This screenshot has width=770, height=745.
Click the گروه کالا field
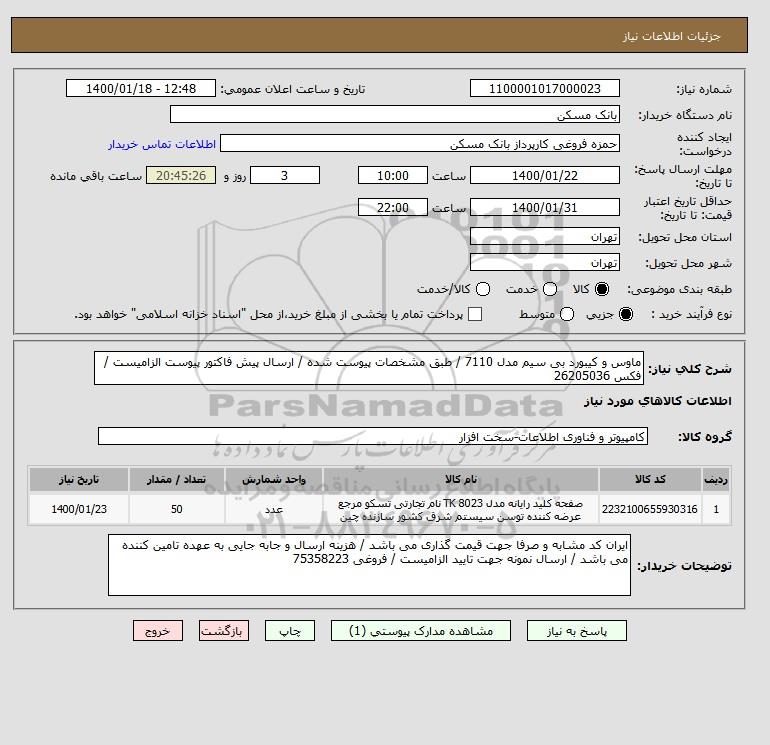(x=373, y=437)
